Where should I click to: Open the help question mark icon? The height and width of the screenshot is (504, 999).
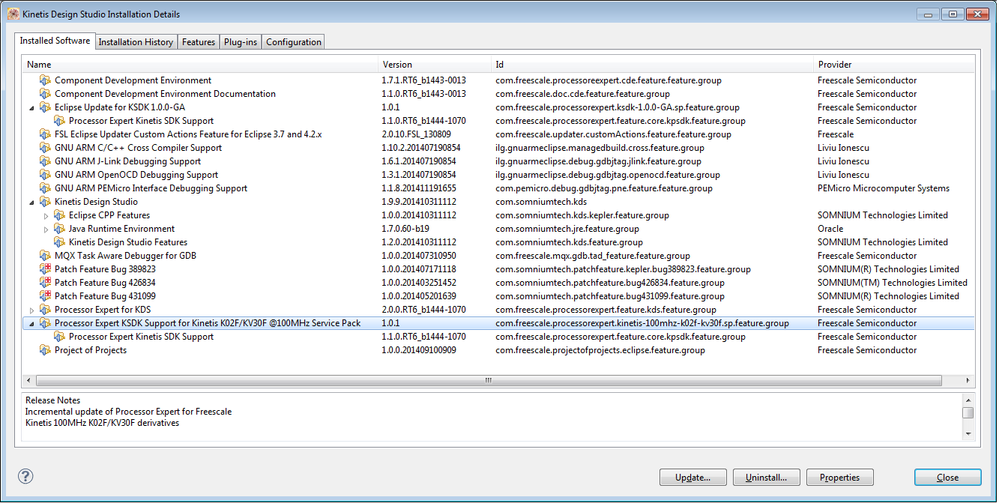(25, 476)
